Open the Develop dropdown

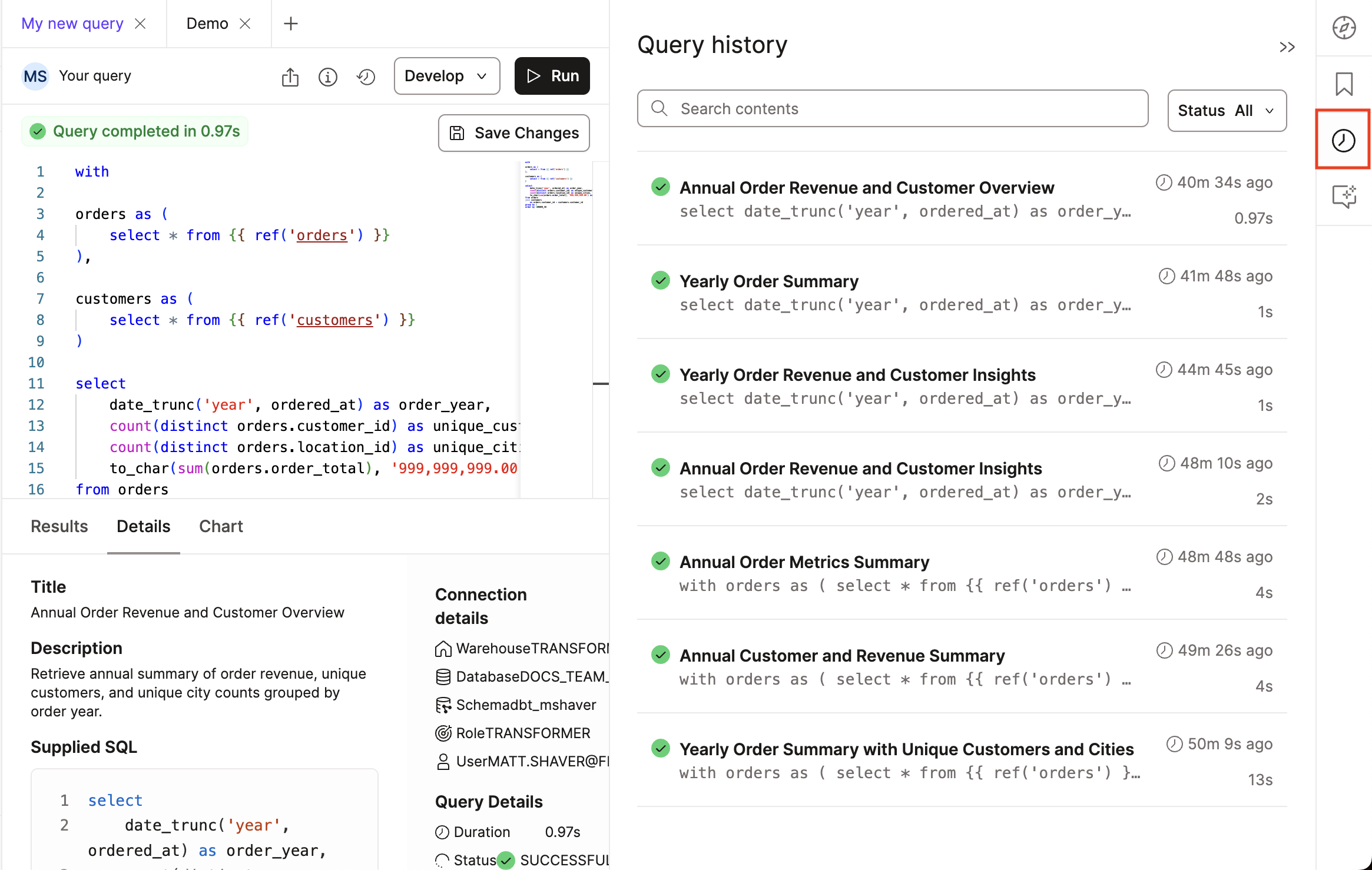tap(446, 75)
